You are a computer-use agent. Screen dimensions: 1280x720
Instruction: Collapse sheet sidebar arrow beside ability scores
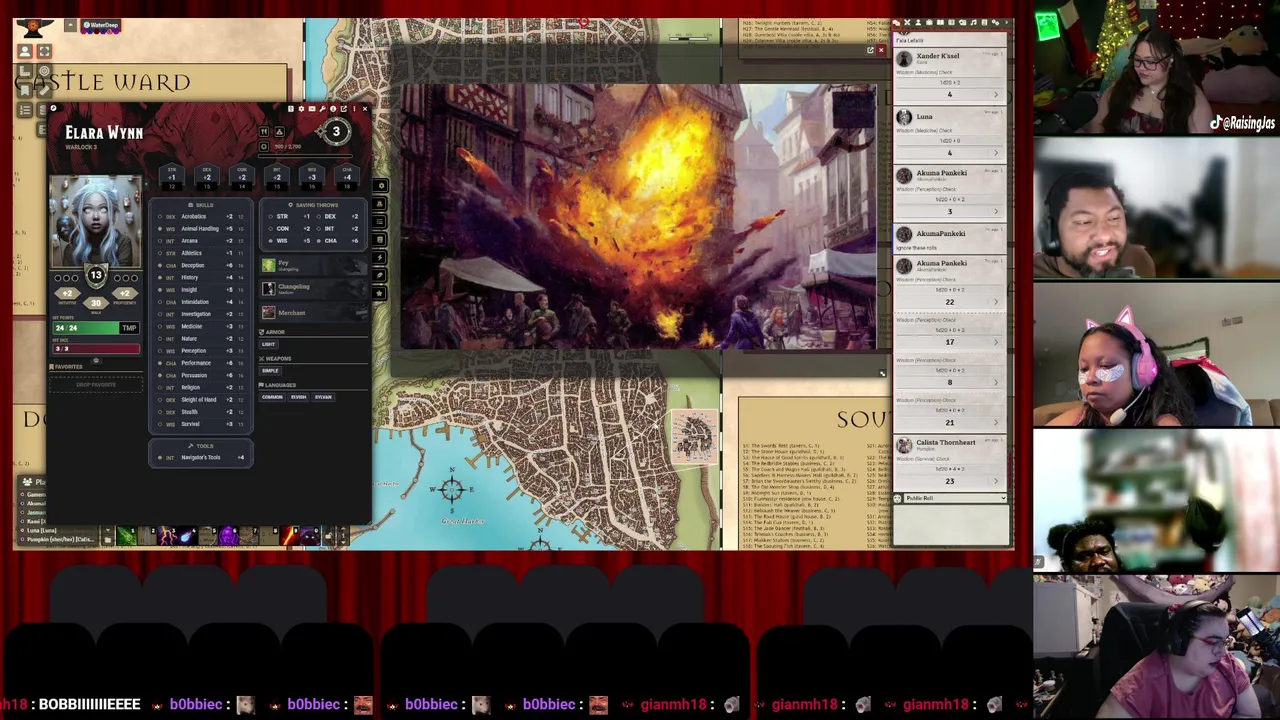(146, 184)
